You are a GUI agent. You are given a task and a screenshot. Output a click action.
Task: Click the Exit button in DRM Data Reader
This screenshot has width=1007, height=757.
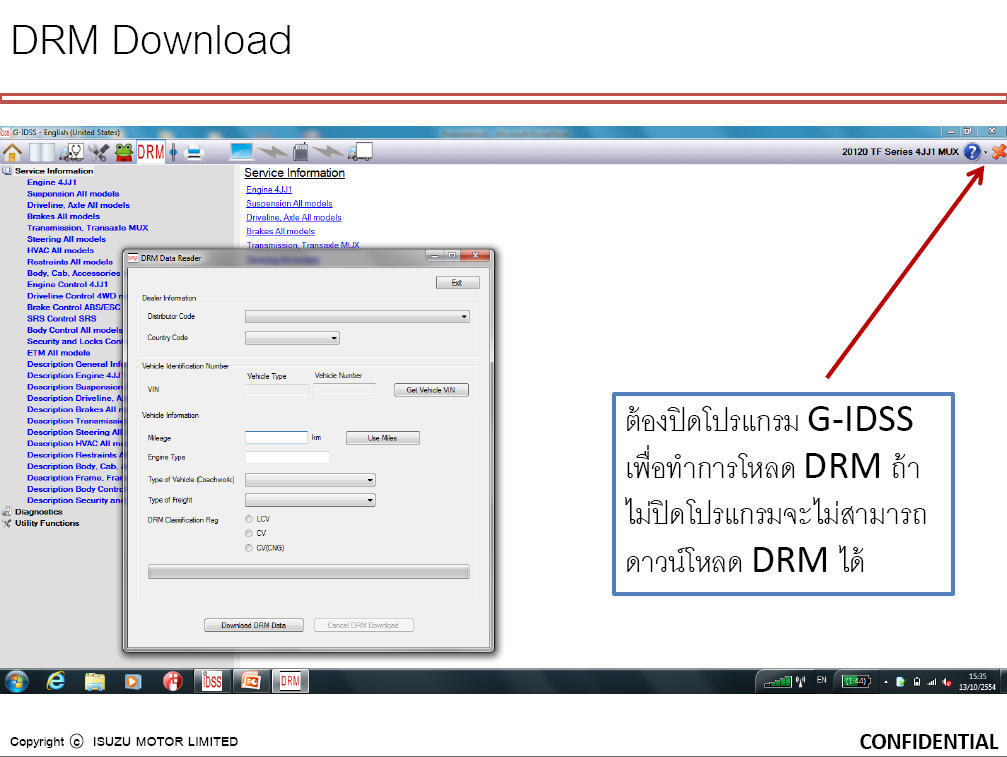coord(457,283)
